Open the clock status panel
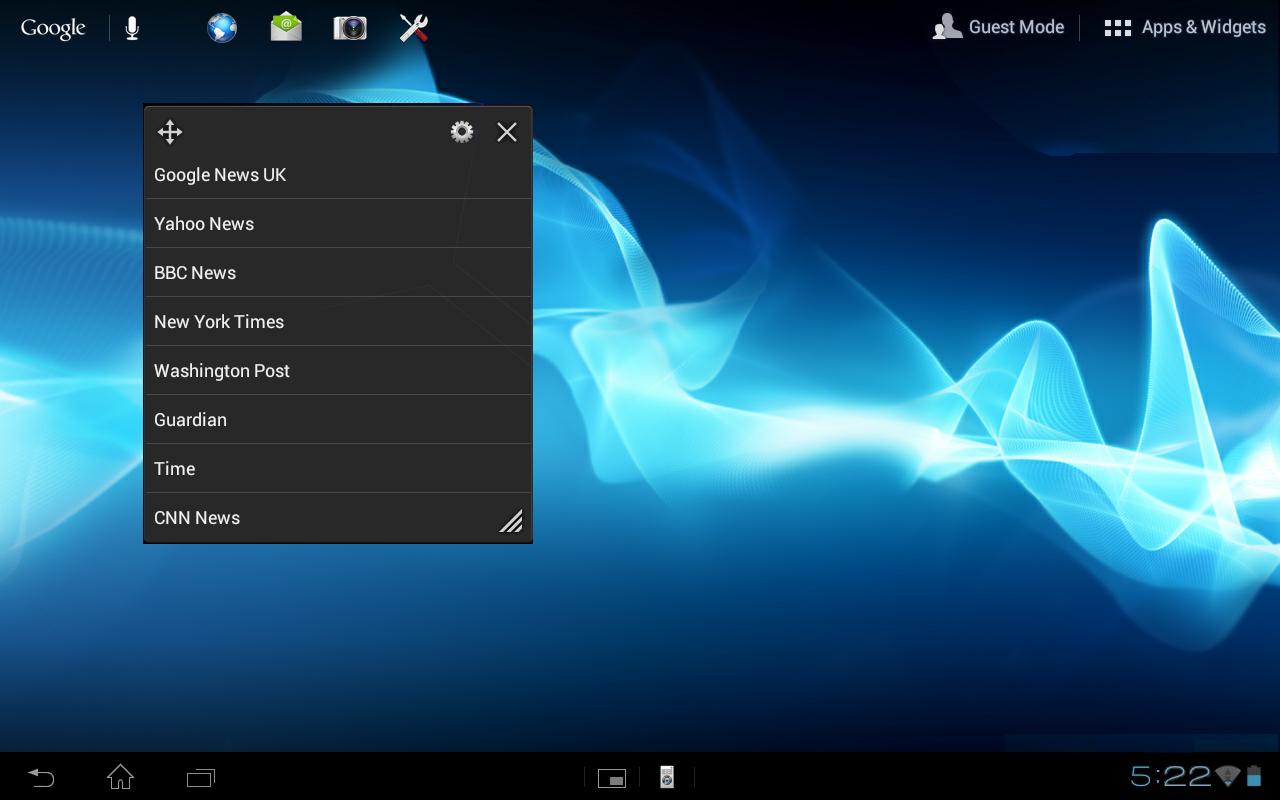This screenshot has width=1280, height=800. click(x=1170, y=776)
